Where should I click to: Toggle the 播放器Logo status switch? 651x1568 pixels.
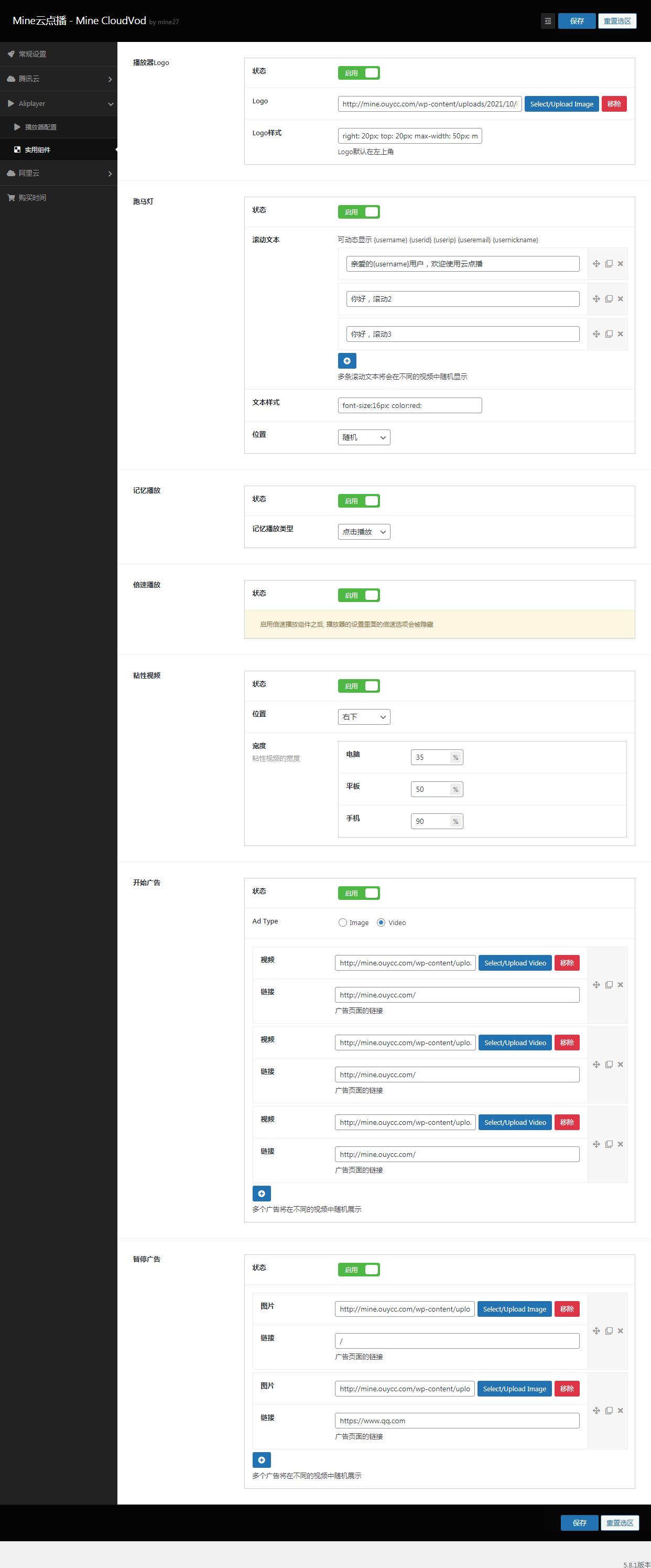(359, 73)
